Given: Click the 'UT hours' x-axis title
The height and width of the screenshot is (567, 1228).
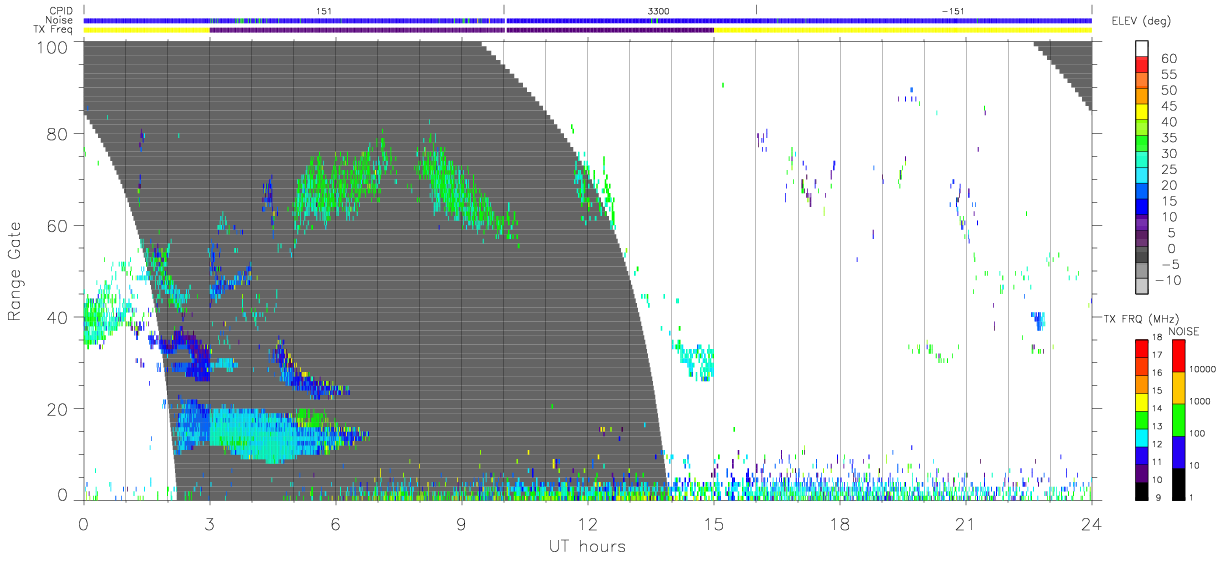Looking at the screenshot, I should [x=587, y=546].
